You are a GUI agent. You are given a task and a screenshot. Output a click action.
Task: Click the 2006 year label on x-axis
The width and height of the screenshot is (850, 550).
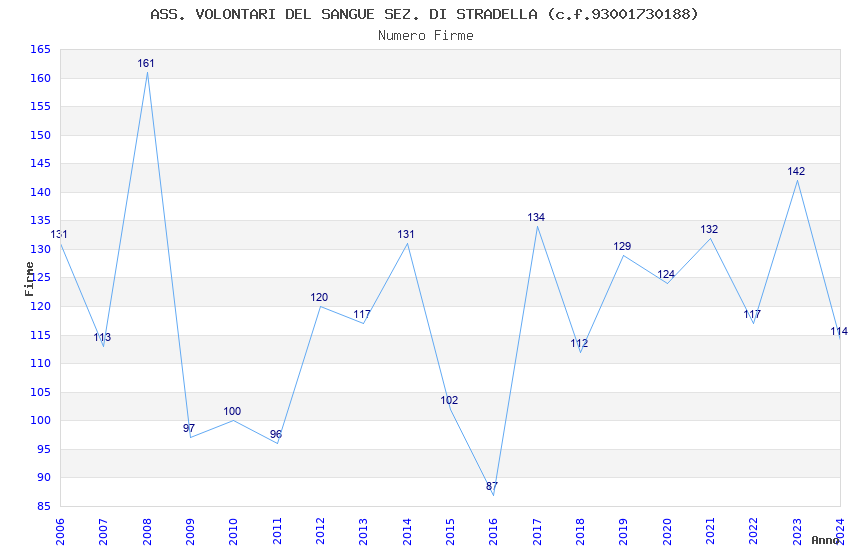tap(60, 532)
